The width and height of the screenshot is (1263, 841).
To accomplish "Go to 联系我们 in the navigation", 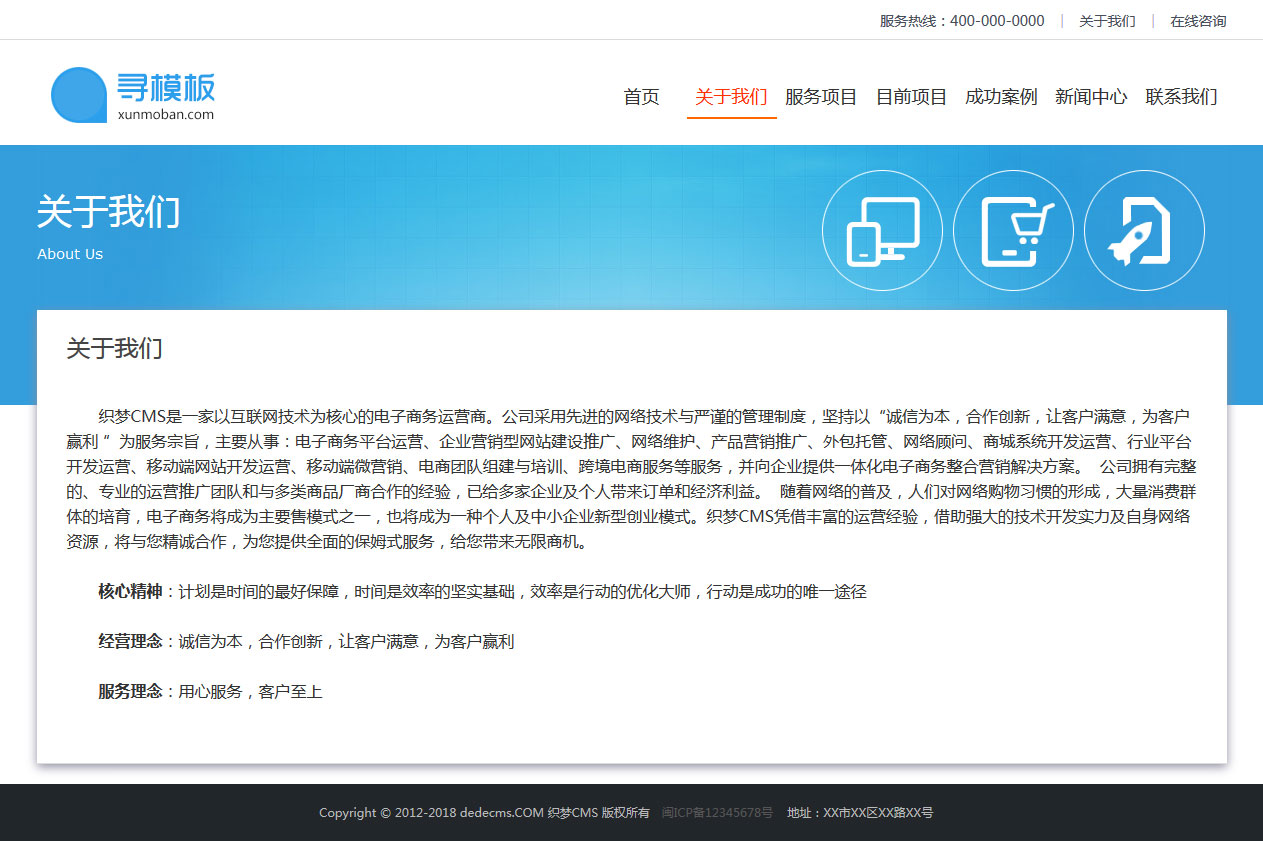I will (x=1181, y=97).
